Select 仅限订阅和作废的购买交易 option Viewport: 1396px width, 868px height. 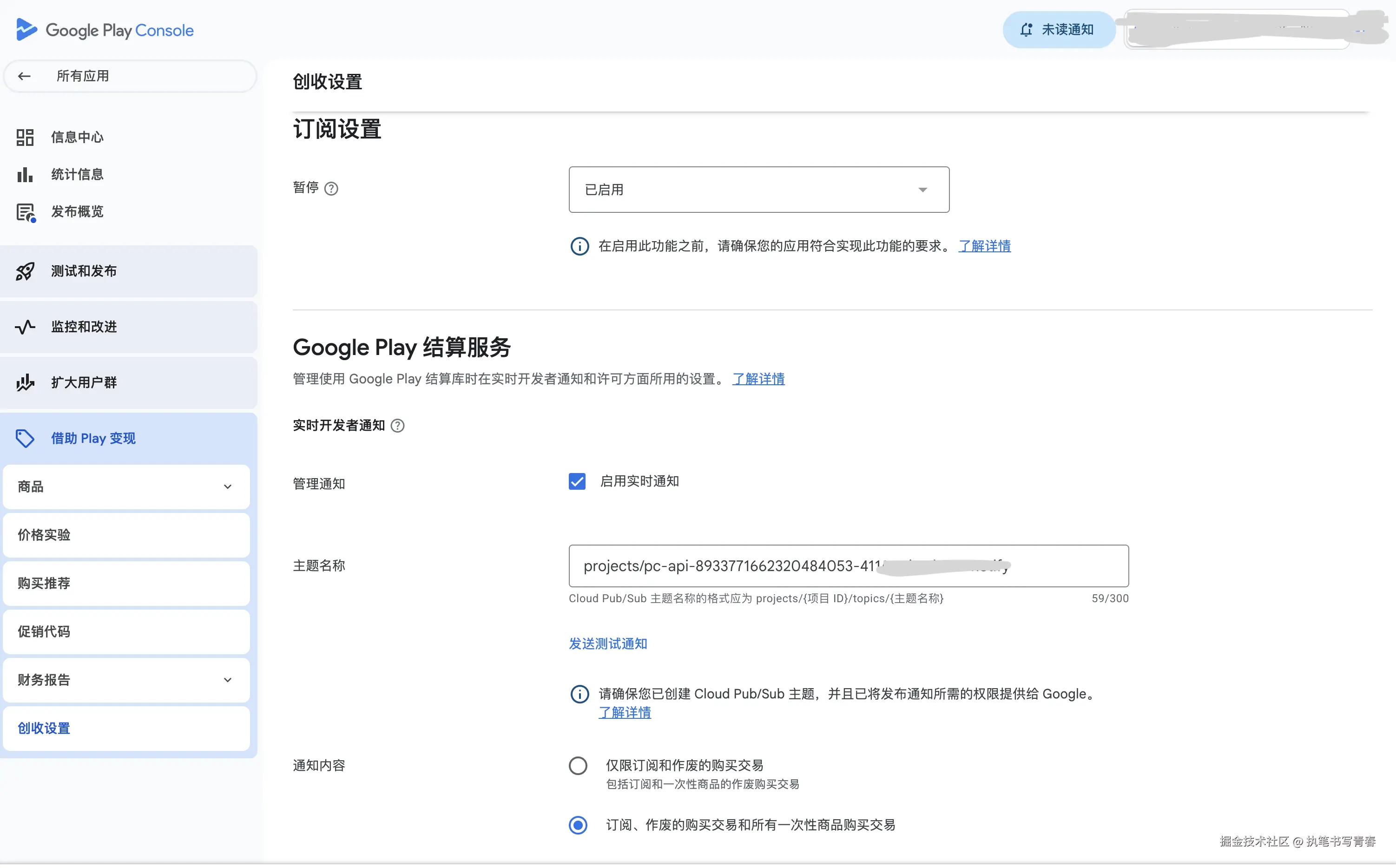pos(578,765)
